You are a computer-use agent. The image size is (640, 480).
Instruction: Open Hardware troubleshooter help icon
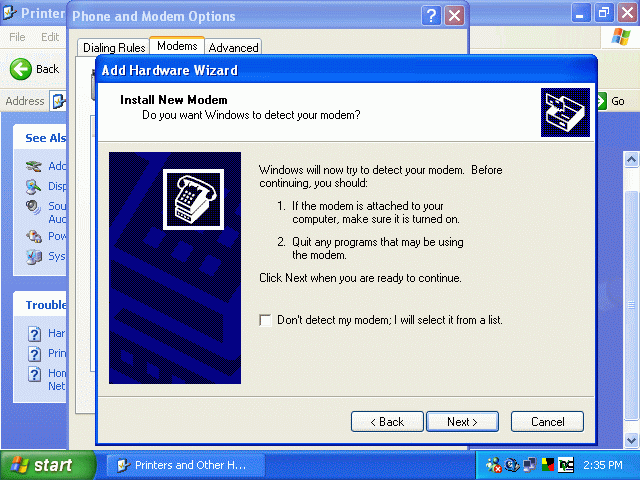click(34, 334)
